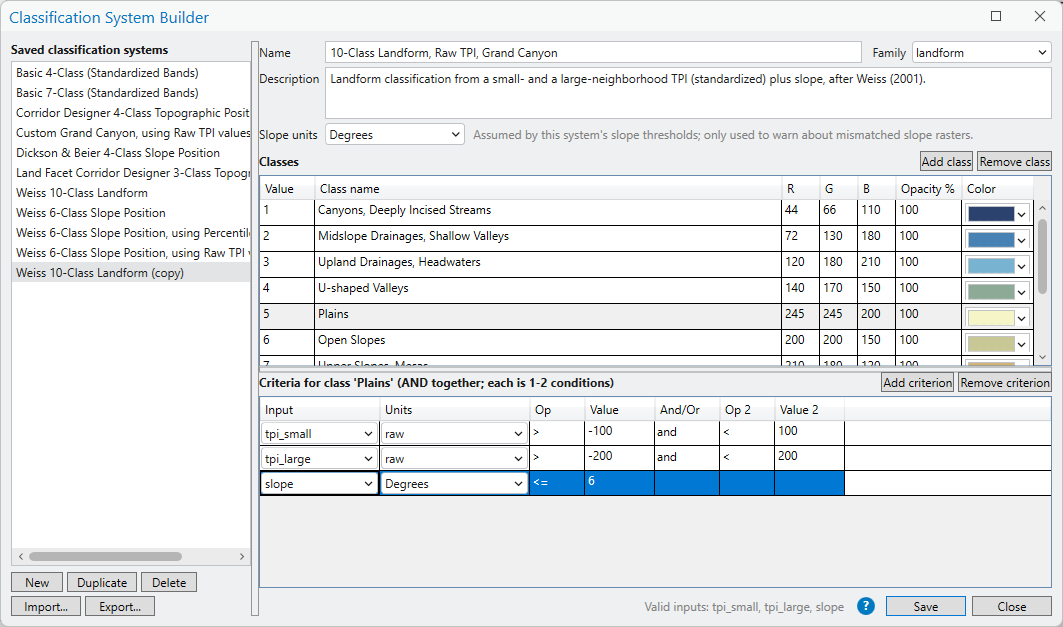The height and width of the screenshot is (627, 1063).
Task: Click the Remove criterion button
Action: click(x=1005, y=382)
